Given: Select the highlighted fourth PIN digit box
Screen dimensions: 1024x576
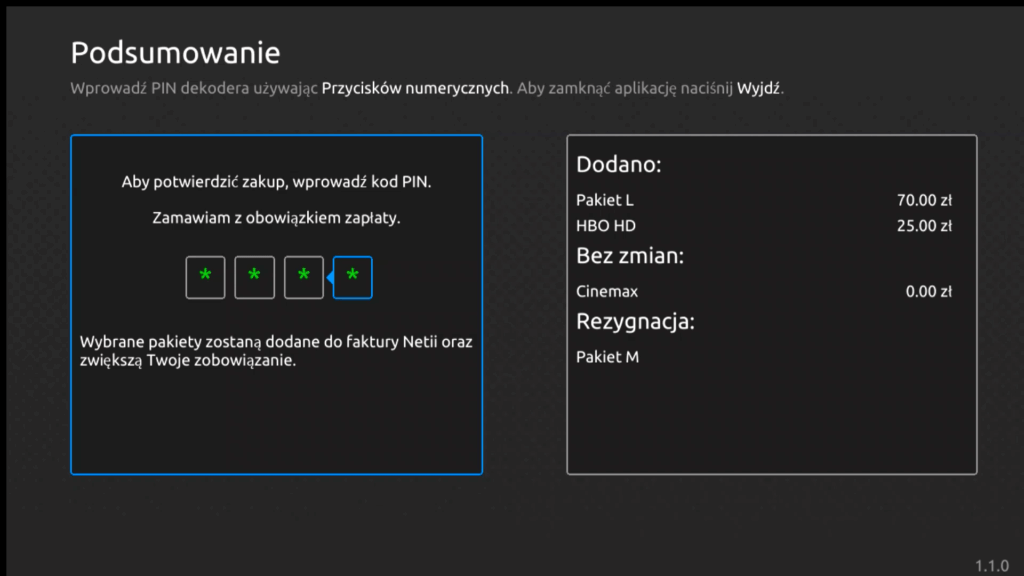Looking at the screenshot, I should click(x=352, y=277).
